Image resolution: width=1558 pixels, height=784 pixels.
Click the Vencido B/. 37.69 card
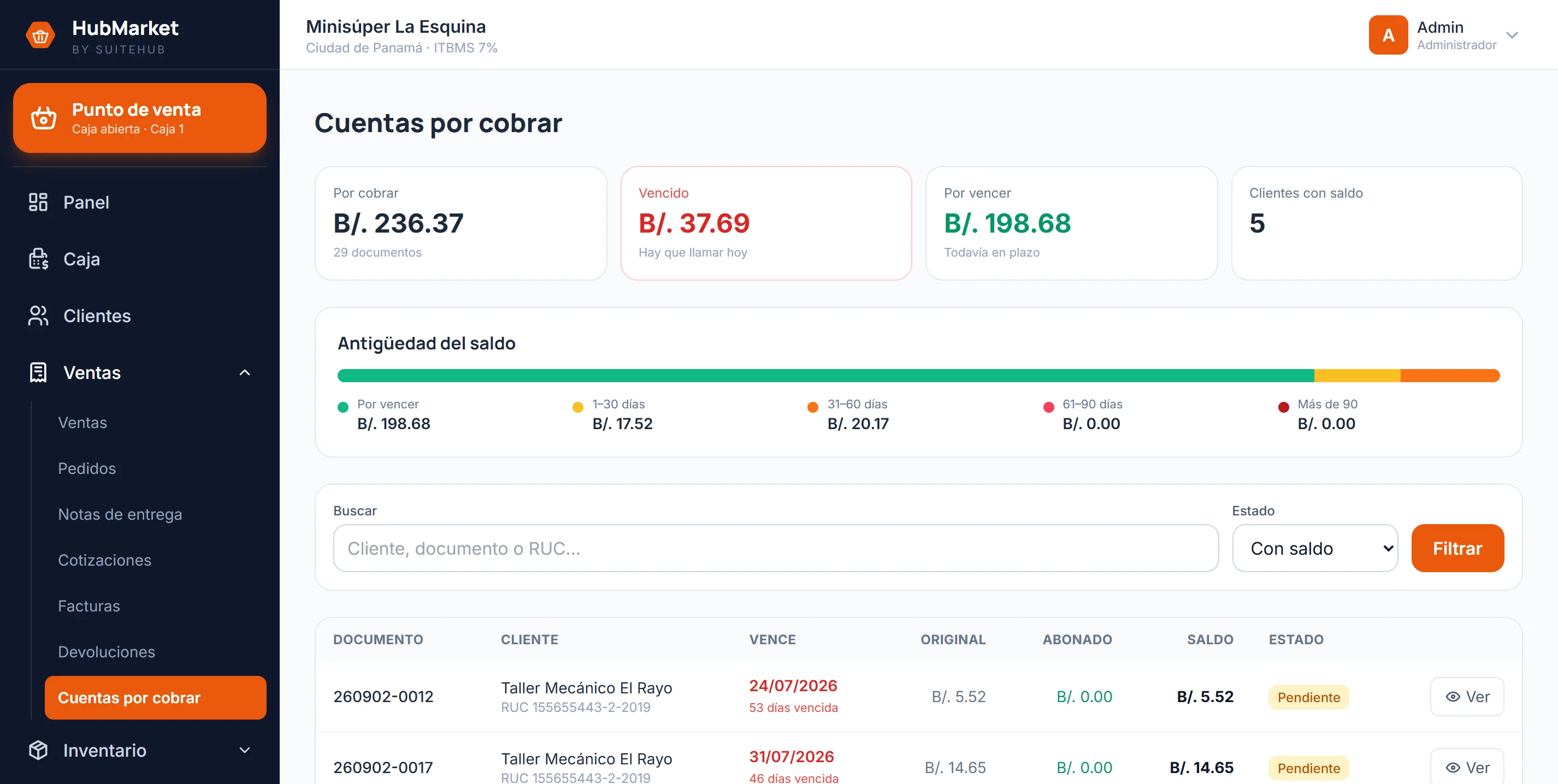766,223
